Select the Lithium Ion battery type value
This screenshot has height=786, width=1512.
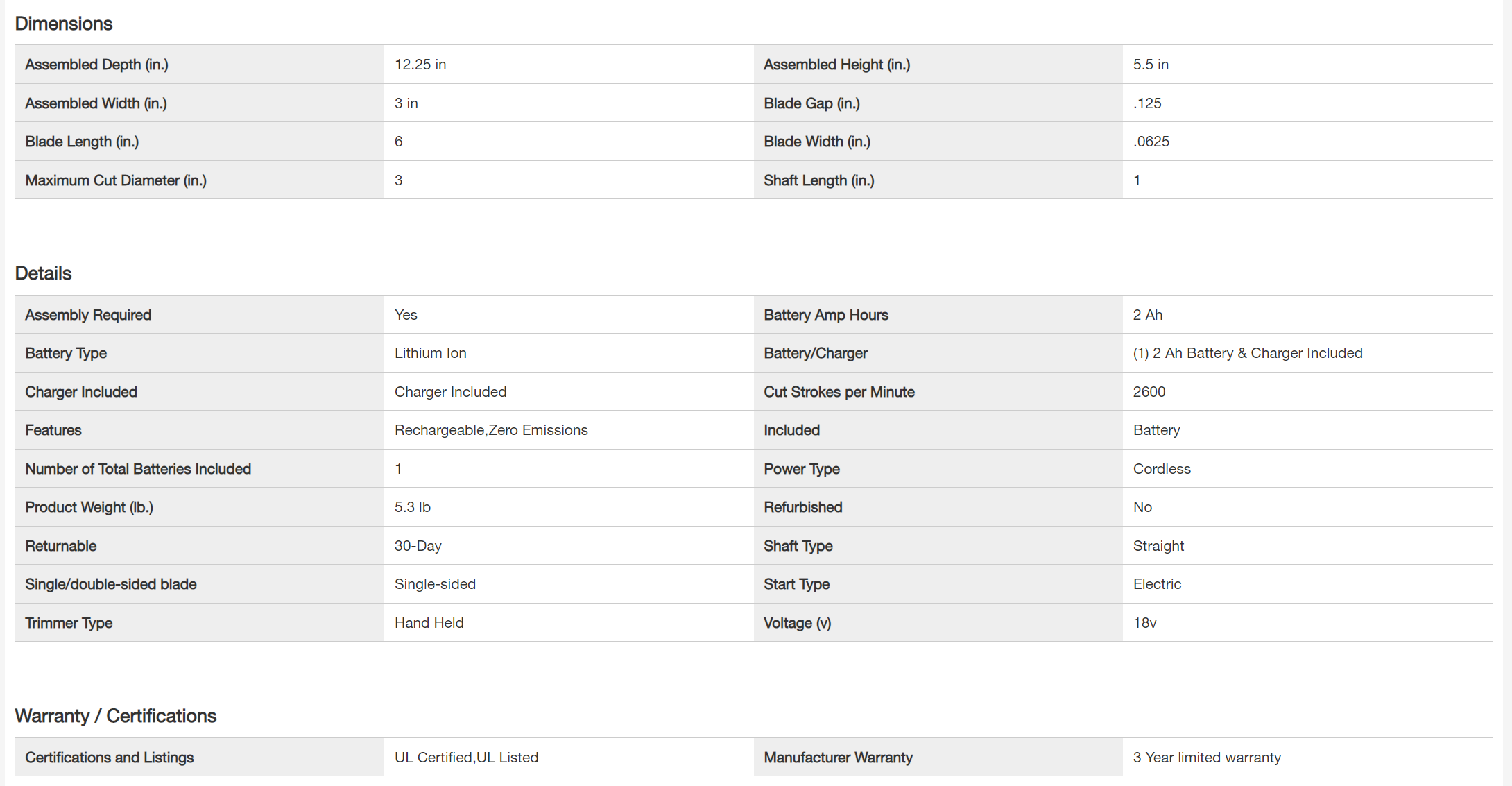(x=430, y=353)
